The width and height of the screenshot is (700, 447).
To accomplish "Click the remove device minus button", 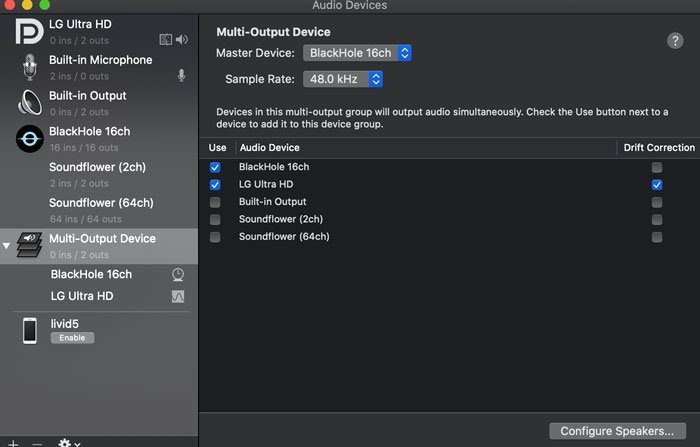I will pos(38,444).
